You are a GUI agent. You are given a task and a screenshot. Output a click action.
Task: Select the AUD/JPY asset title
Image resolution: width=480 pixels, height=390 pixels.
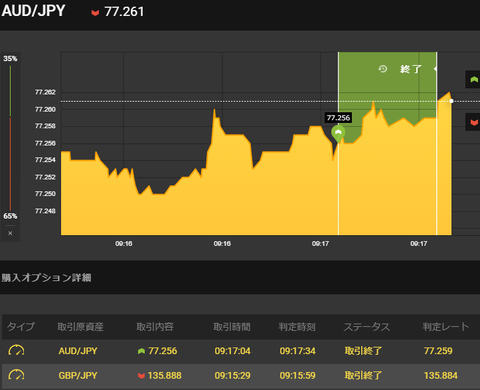(33, 11)
